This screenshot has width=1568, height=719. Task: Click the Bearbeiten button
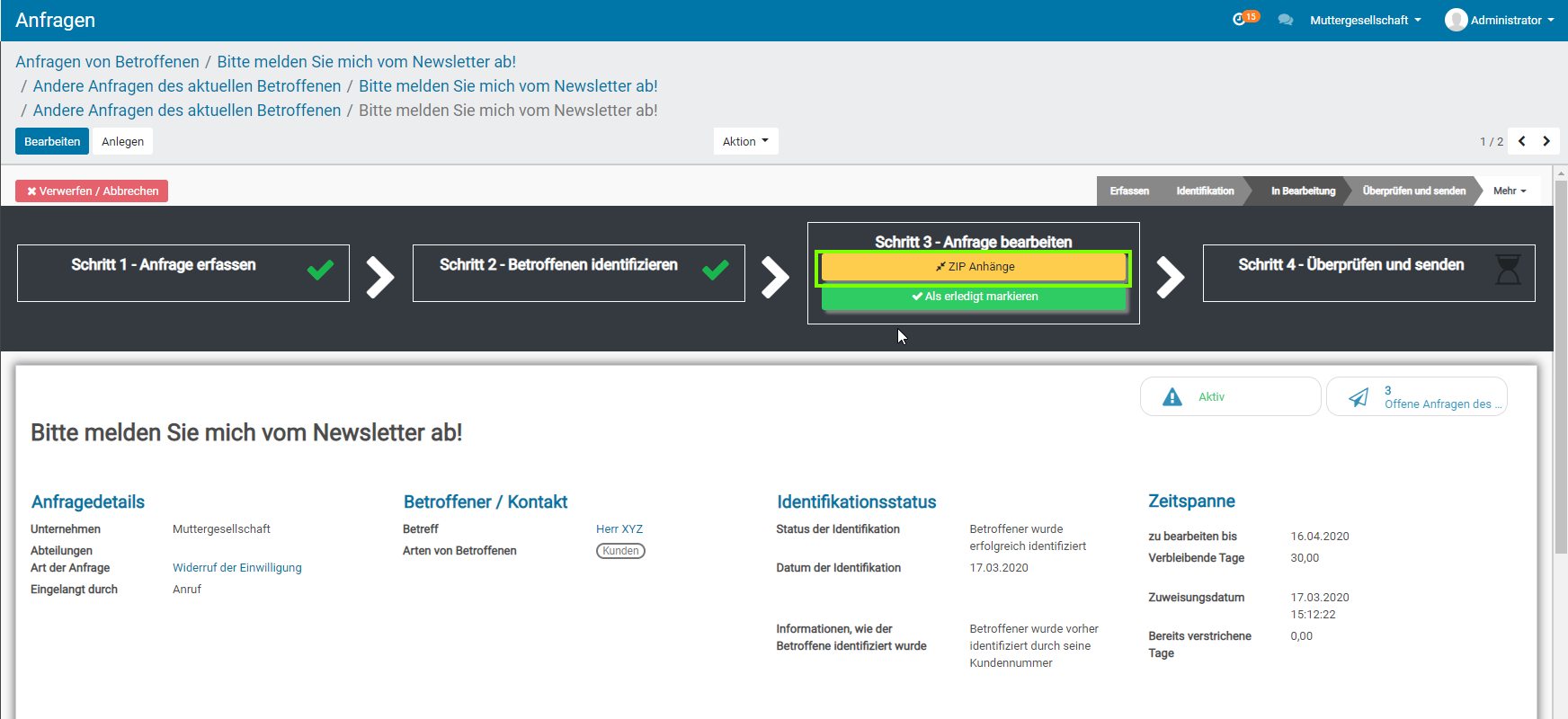tap(52, 141)
